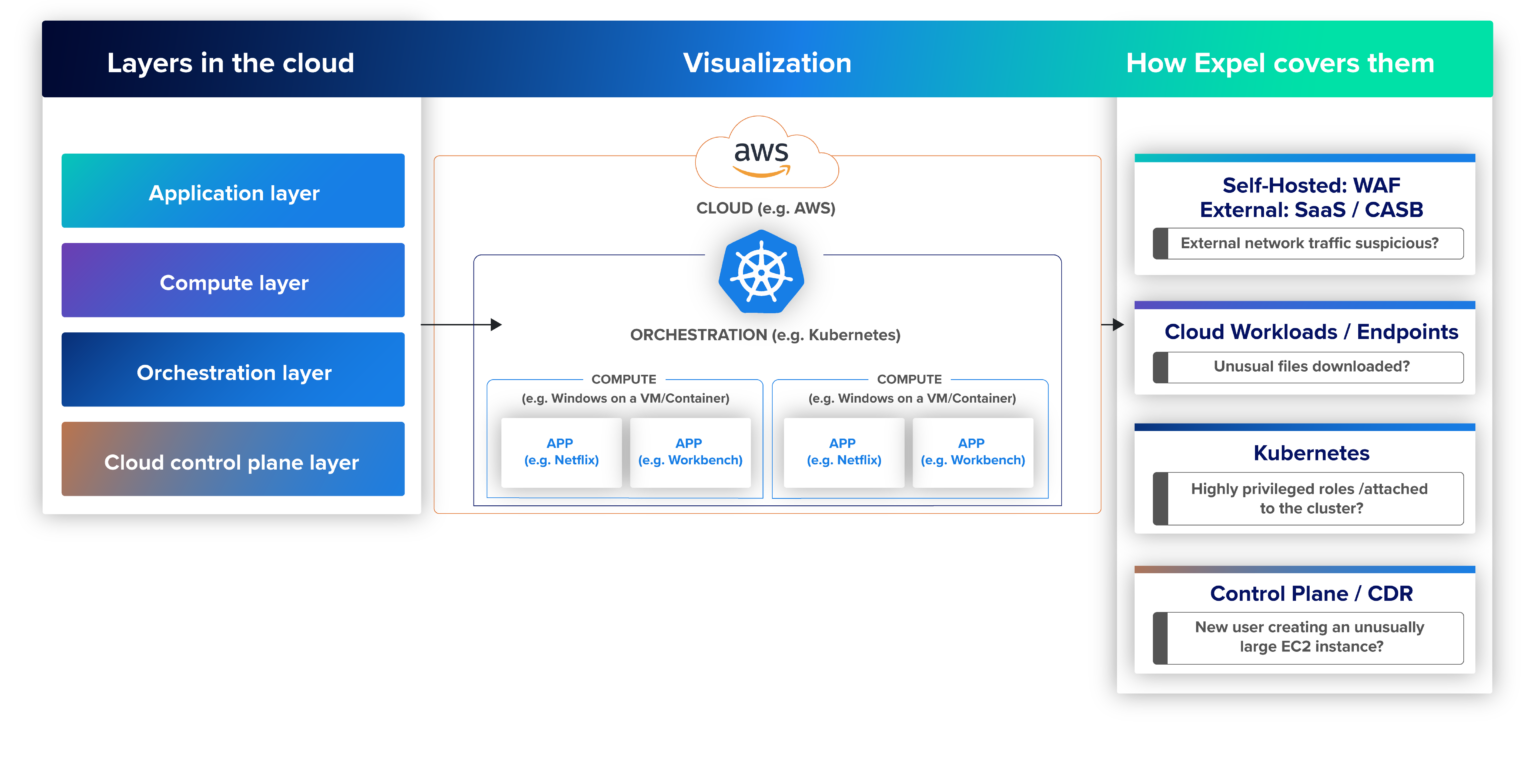Collapse the CLOUD e.g. AWS container
The width and height of the screenshot is (1536, 776).
click(765, 208)
